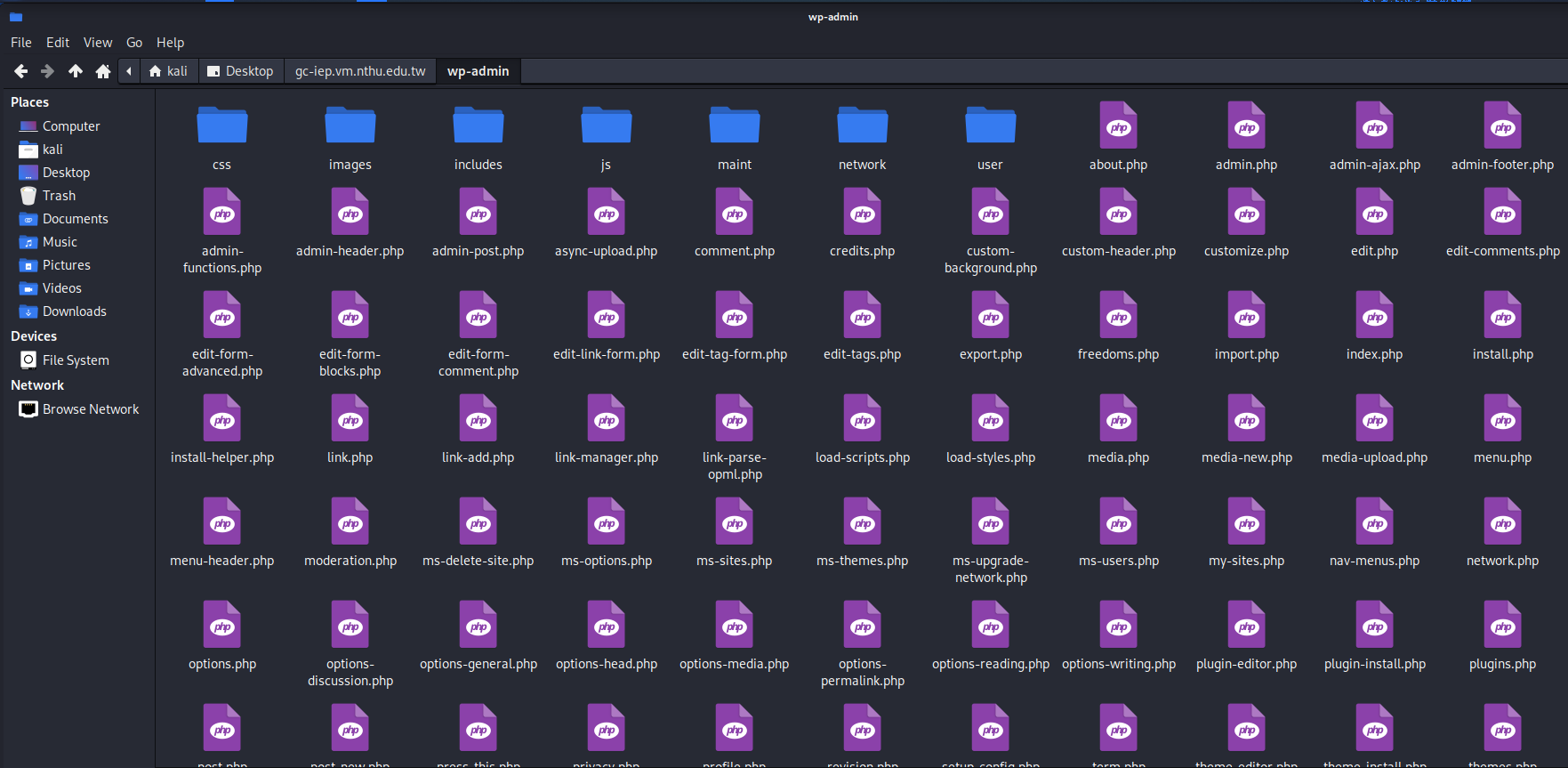Select the ms-users.php filename label
The width and height of the screenshot is (1568, 768).
(x=1119, y=561)
